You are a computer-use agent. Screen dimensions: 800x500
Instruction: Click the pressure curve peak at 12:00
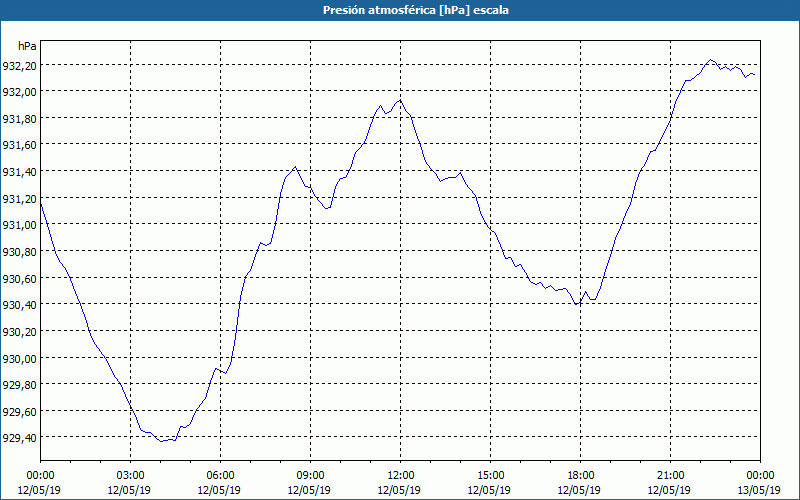tap(401, 100)
